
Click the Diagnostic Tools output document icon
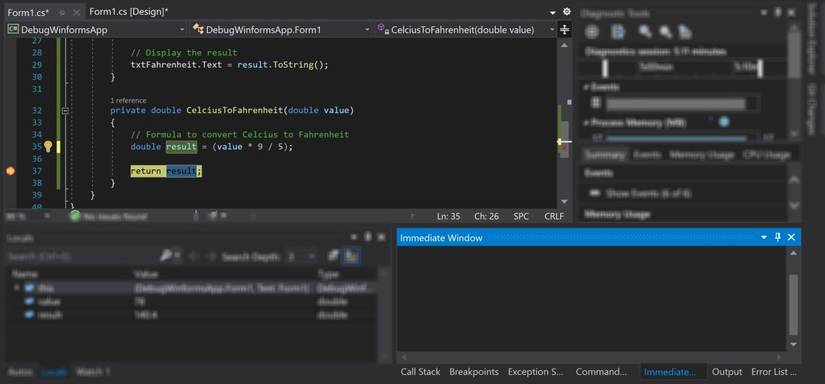[x=617, y=32]
